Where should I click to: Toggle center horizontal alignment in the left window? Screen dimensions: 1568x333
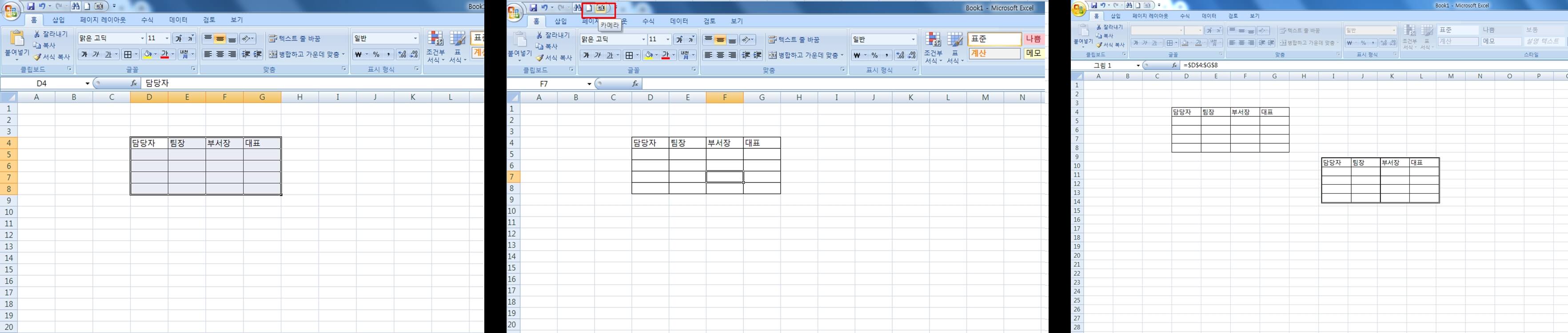(220, 54)
